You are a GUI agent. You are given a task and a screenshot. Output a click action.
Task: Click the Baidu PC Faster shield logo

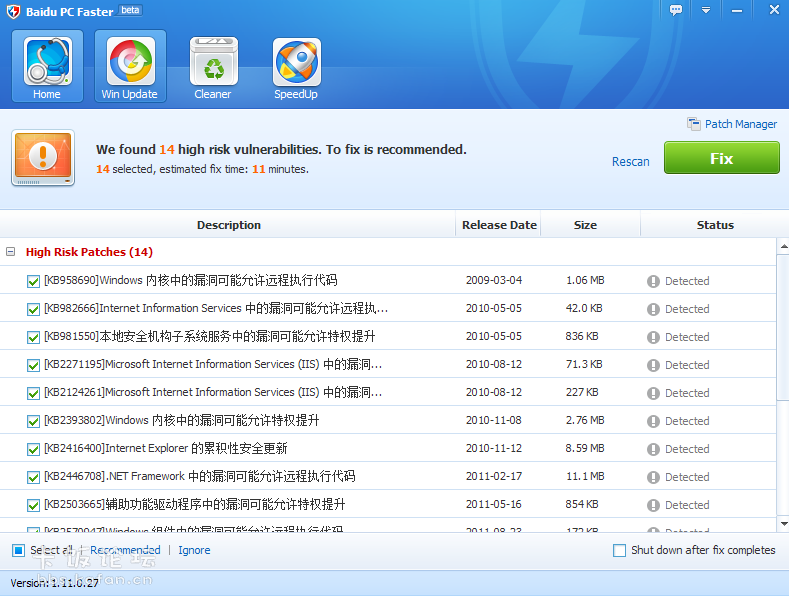coord(14,11)
